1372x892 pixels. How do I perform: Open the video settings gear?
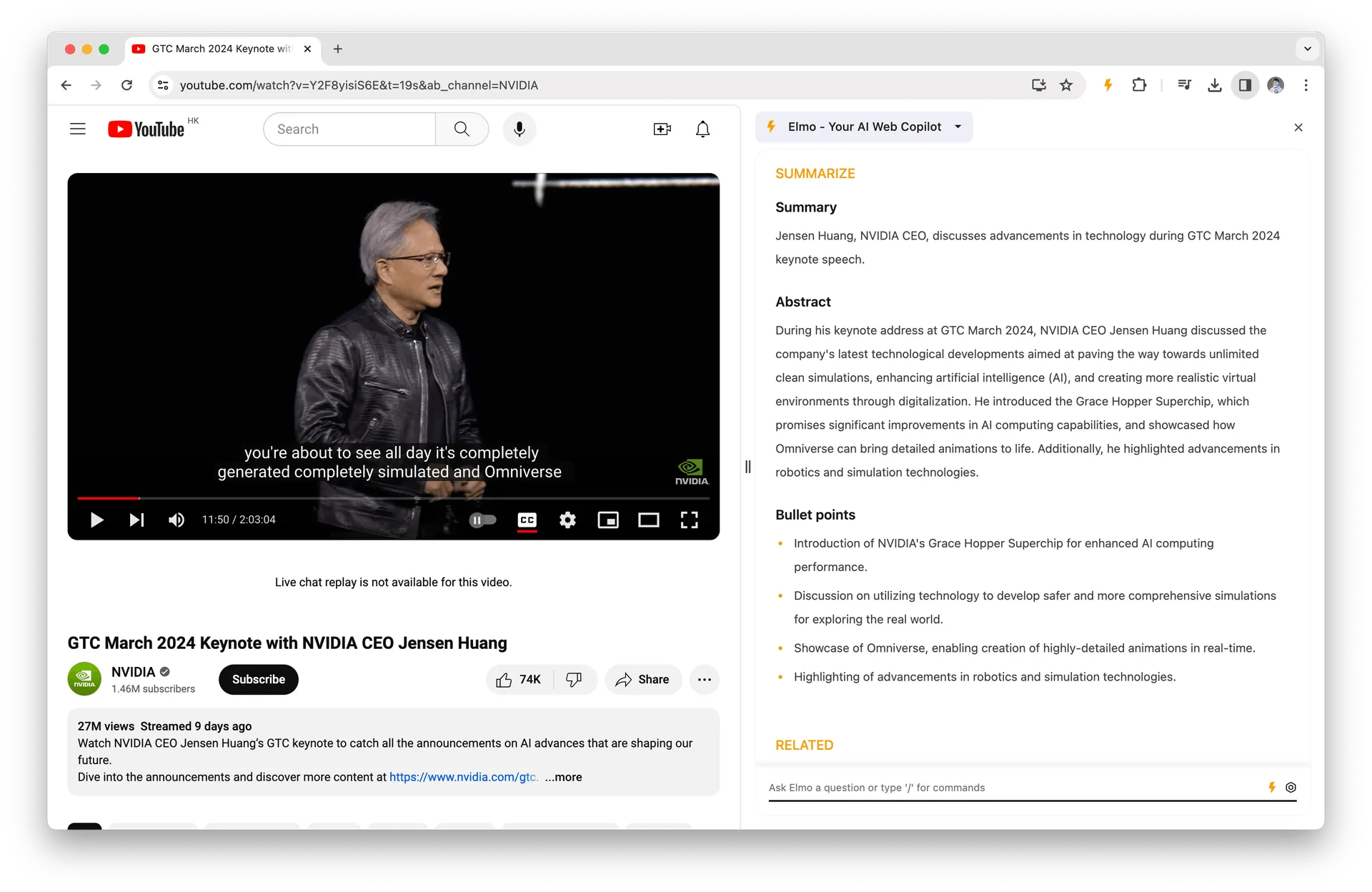(x=567, y=520)
